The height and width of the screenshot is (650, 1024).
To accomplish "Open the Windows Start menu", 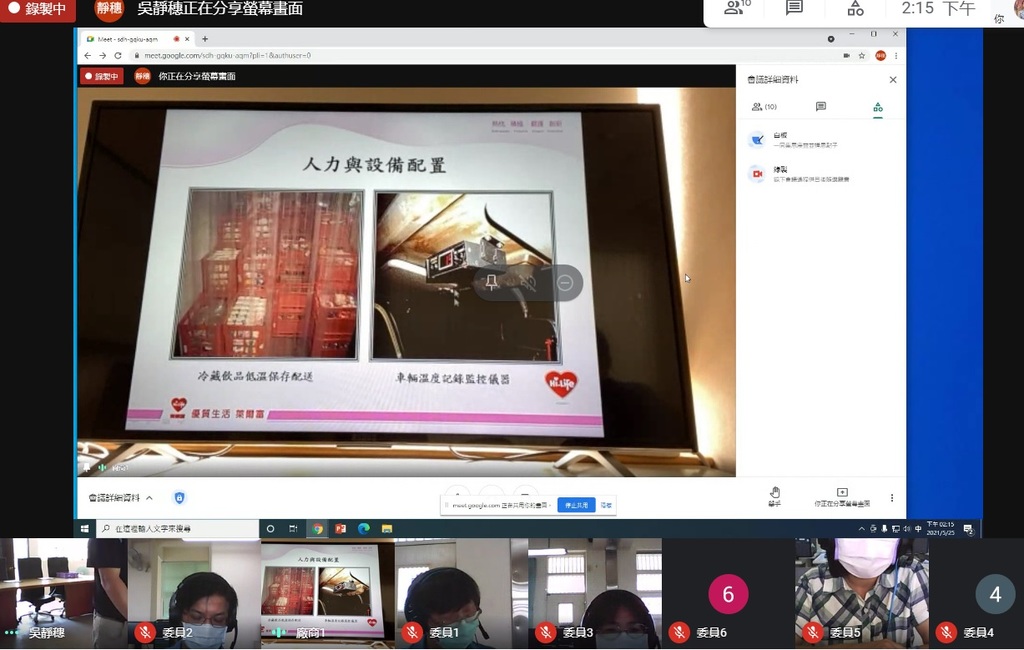I will (85, 528).
